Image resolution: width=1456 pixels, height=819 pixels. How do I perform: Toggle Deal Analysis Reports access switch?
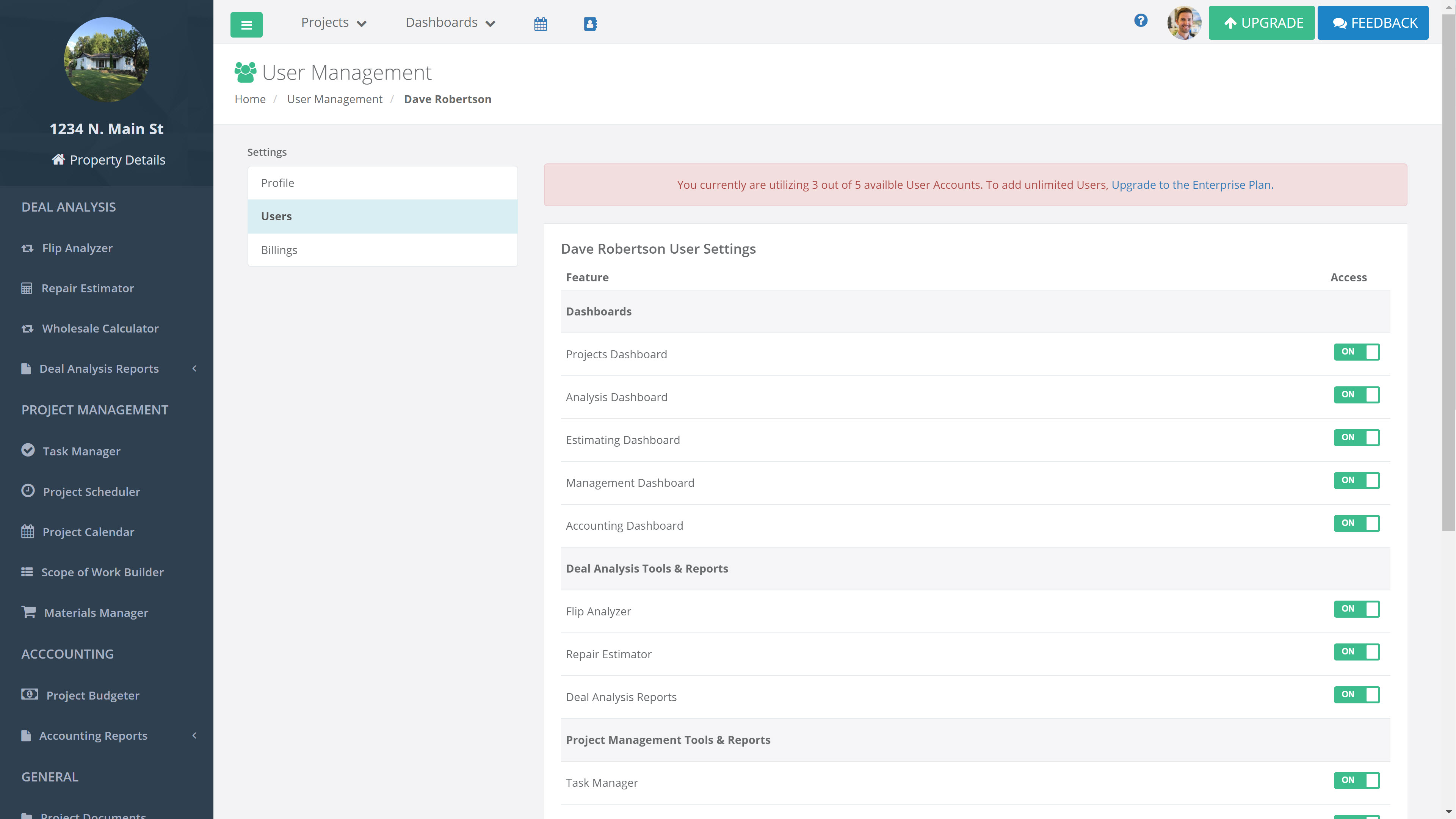click(1357, 695)
